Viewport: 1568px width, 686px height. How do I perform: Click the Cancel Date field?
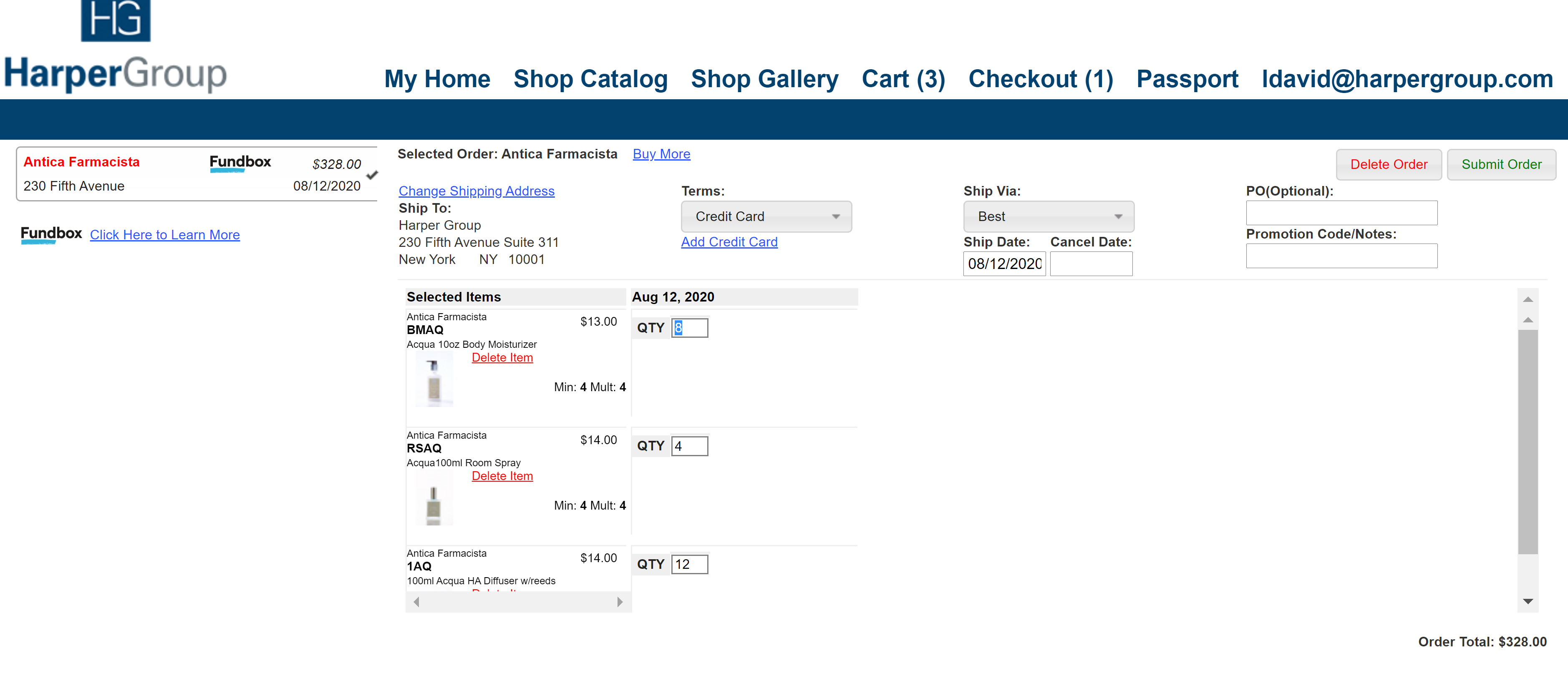[x=1091, y=264]
